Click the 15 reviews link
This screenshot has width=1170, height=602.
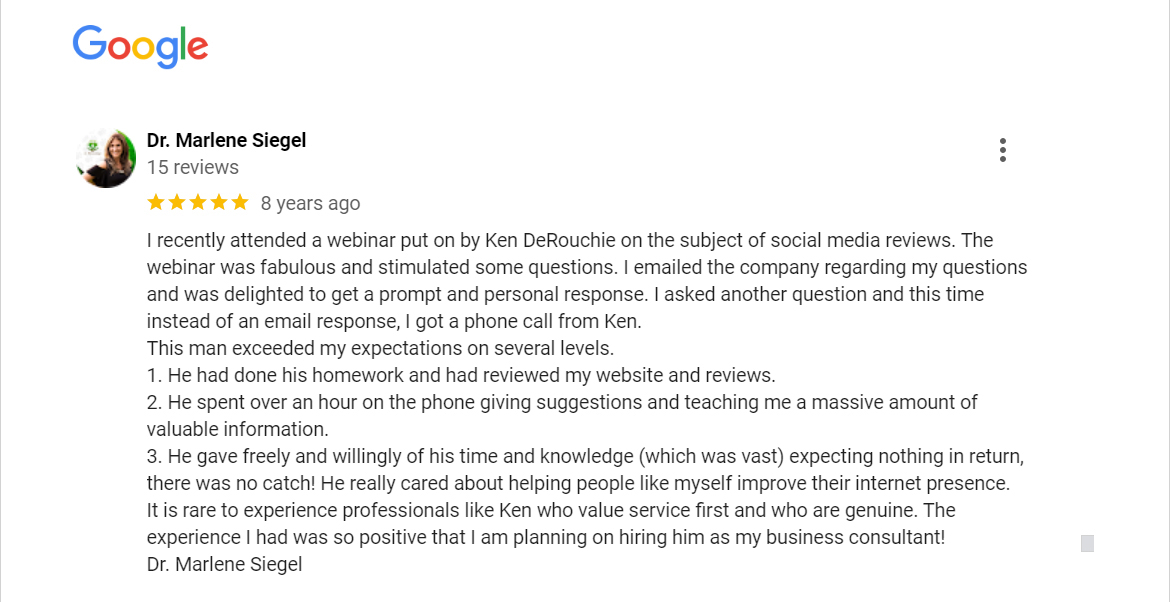(x=192, y=167)
